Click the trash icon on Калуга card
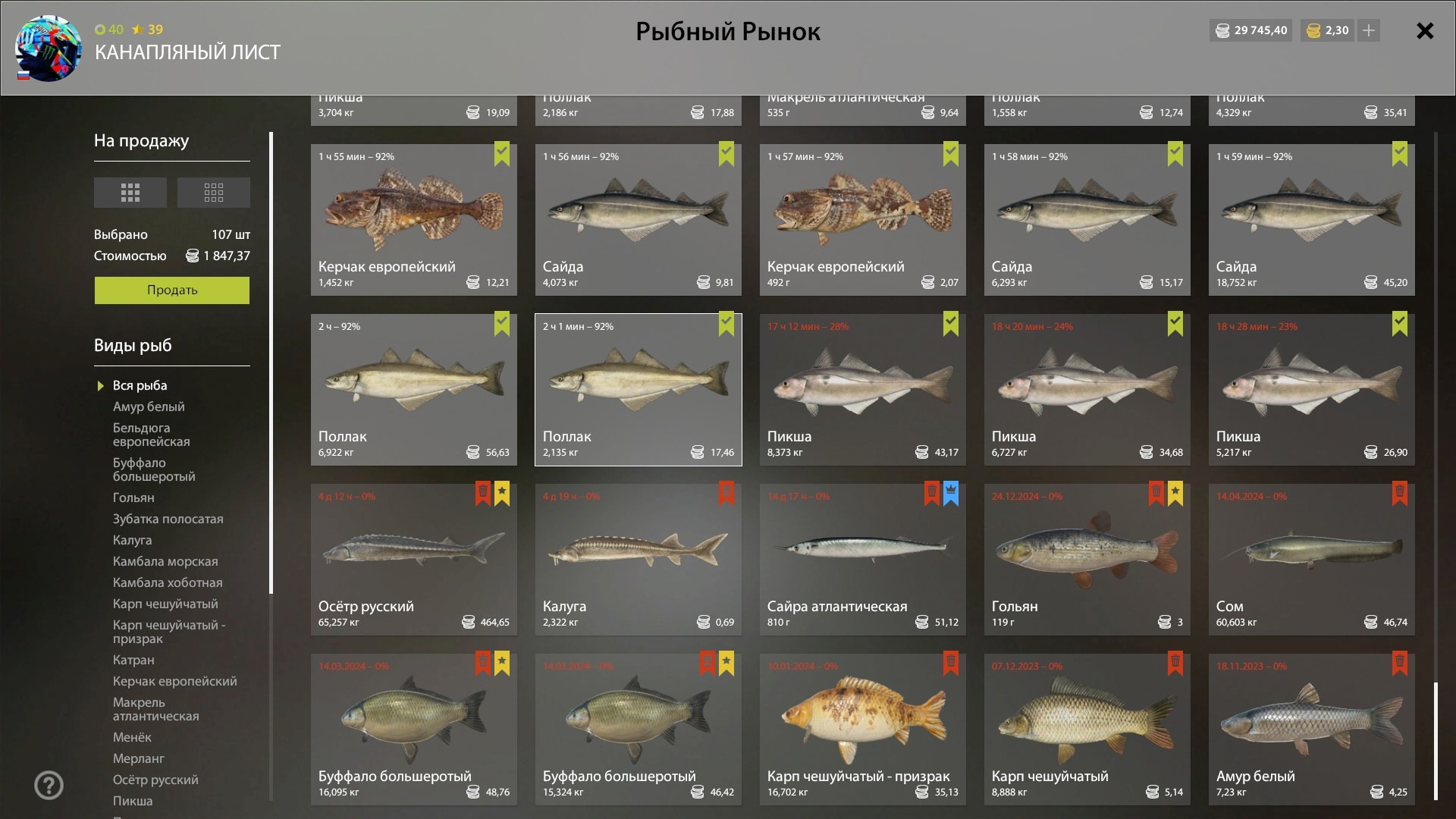Screen dimensions: 1456x819 click(x=726, y=493)
